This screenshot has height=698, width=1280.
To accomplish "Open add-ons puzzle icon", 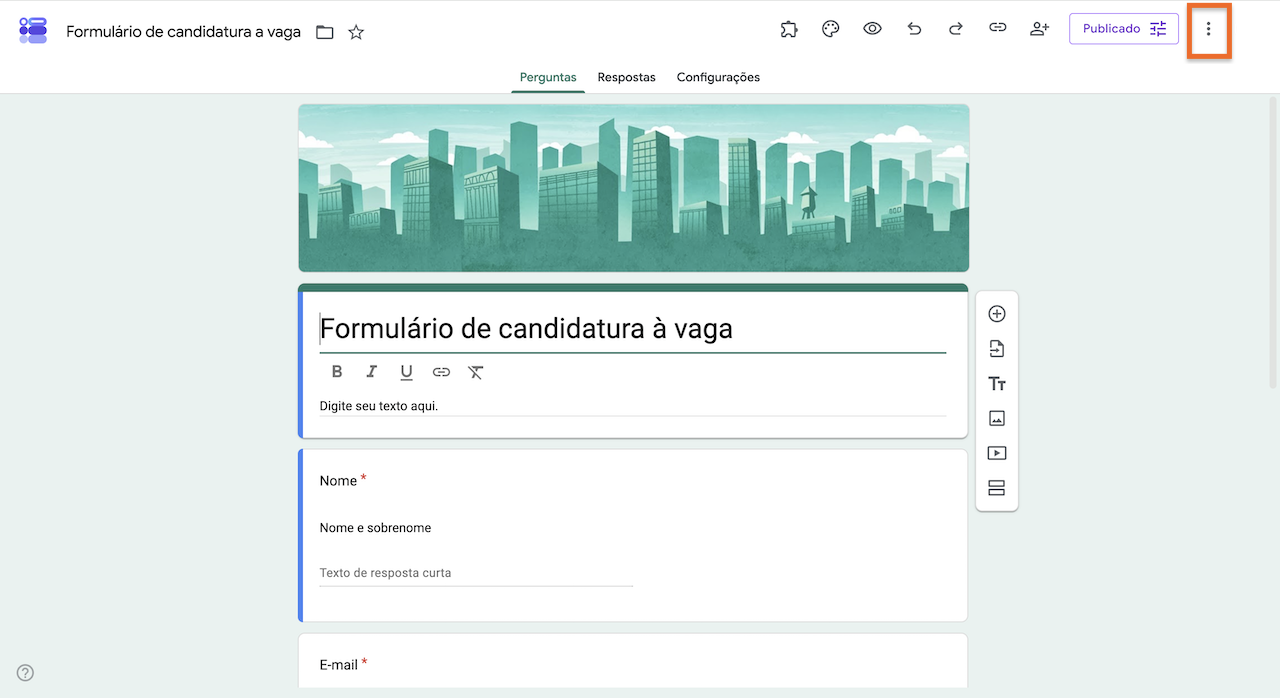I will [x=789, y=29].
